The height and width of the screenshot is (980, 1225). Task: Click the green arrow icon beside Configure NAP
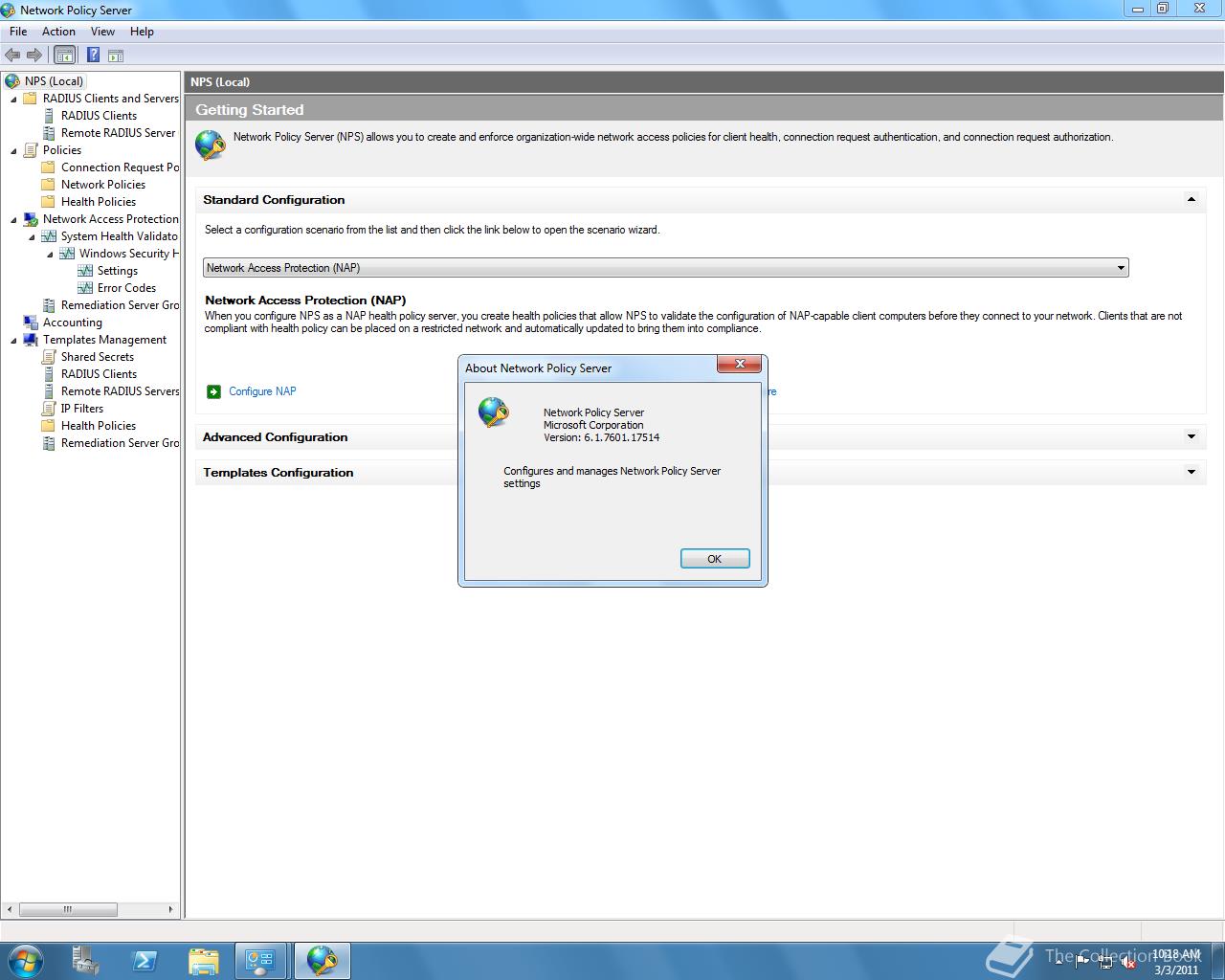pos(213,391)
